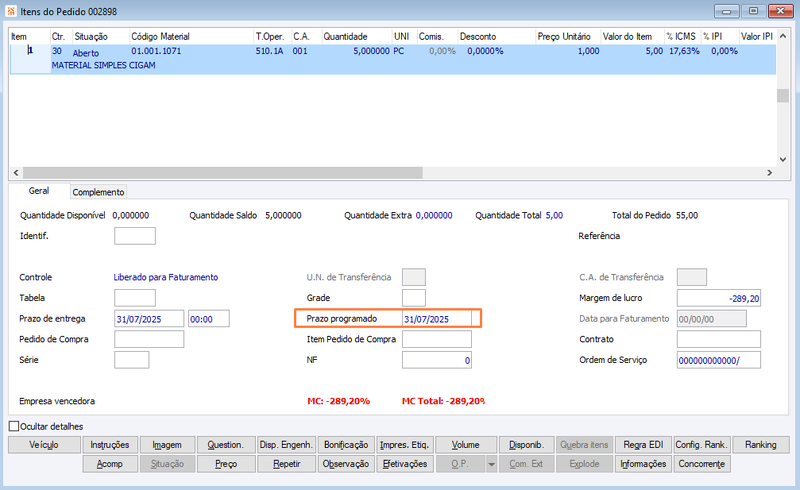Click the Config. Rank. button
Viewport: 800px width, 490px height.
point(702,445)
